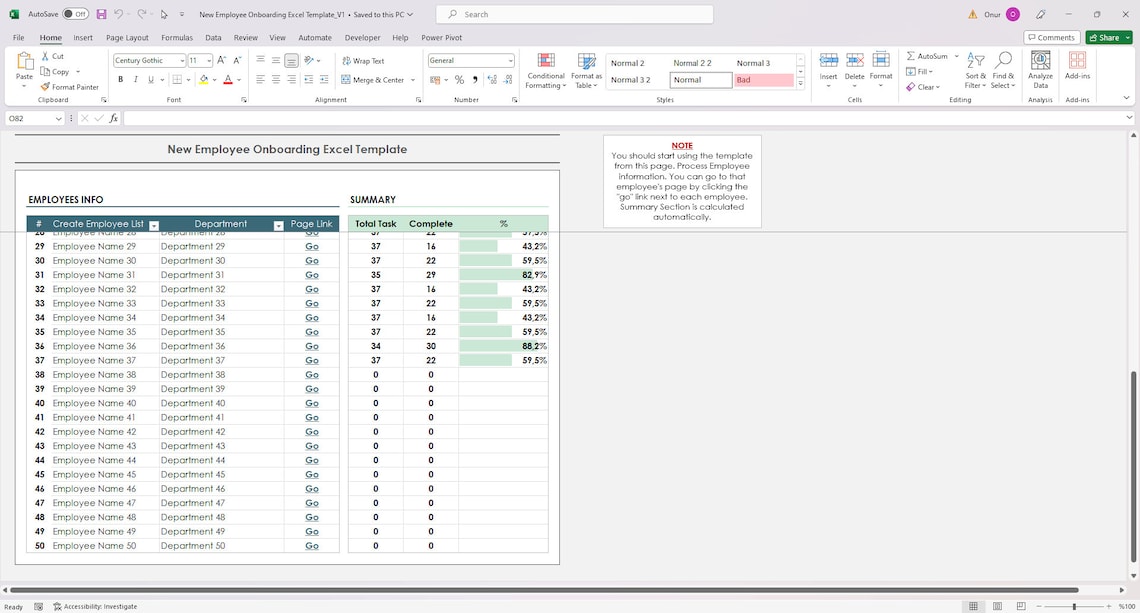Viewport: 1140px width, 613px height.
Task: Switch to the Formulas ribbon tab
Action: (176, 37)
